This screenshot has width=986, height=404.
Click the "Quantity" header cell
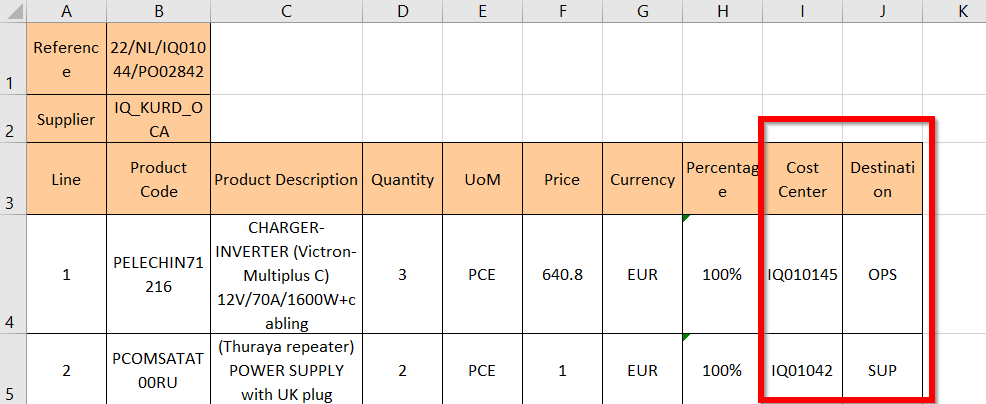[x=402, y=179]
